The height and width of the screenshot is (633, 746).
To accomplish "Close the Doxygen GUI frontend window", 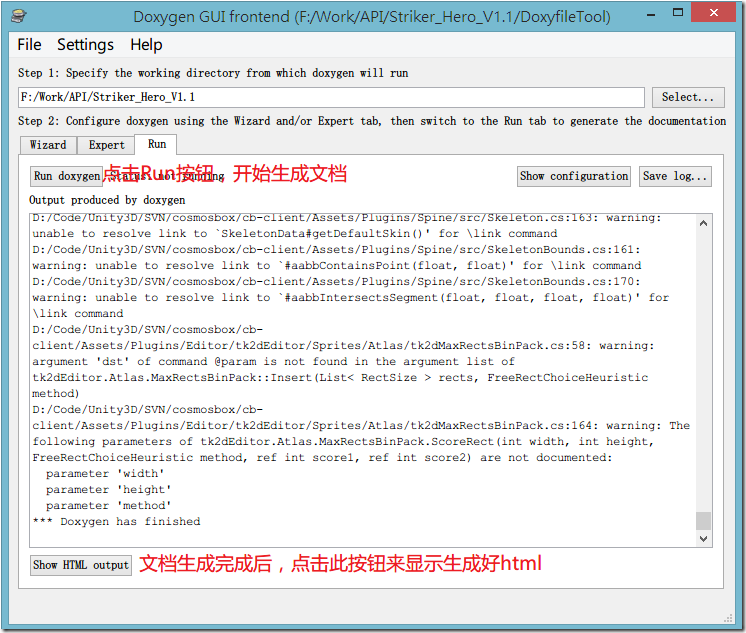I will pyautogui.click(x=713, y=12).
